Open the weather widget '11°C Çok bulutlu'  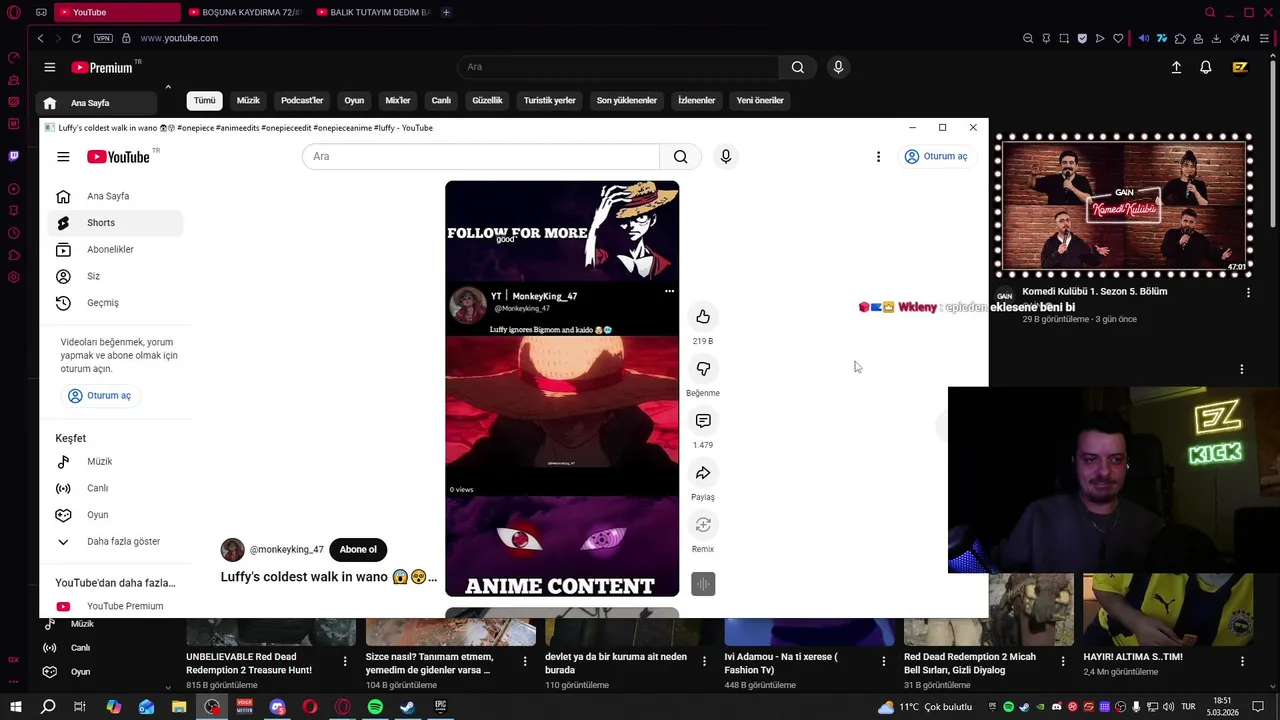pos(925,707)
